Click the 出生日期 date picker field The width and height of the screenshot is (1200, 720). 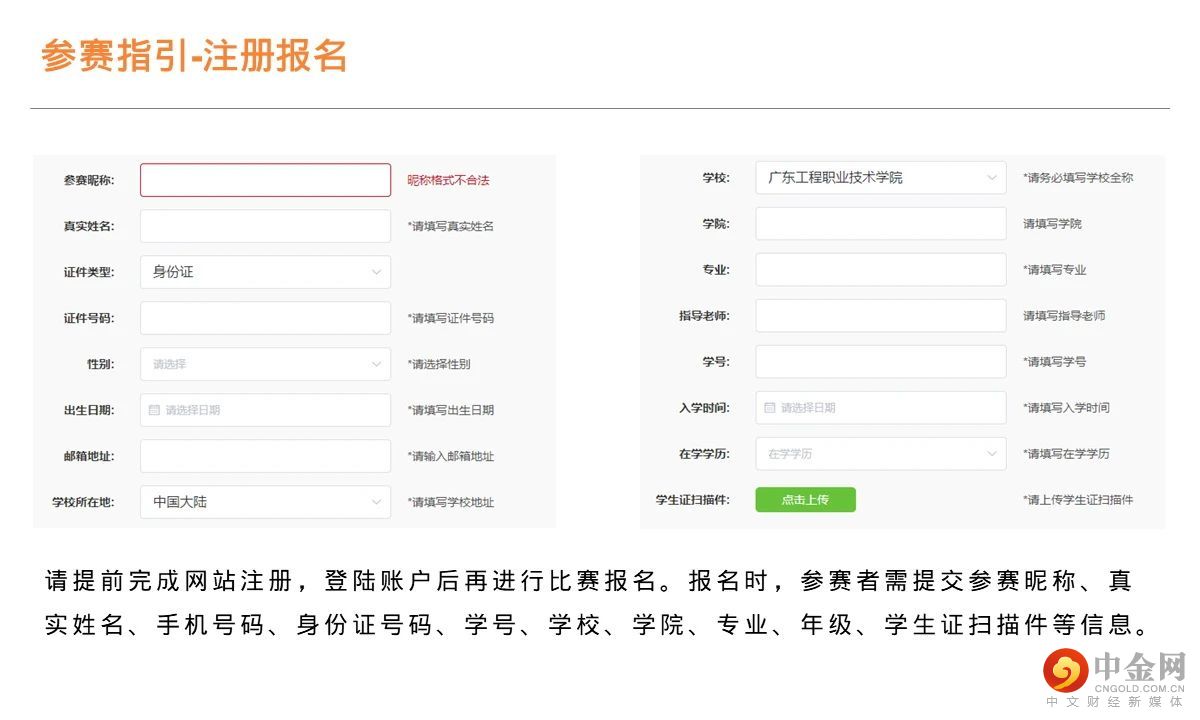(265, 410)
